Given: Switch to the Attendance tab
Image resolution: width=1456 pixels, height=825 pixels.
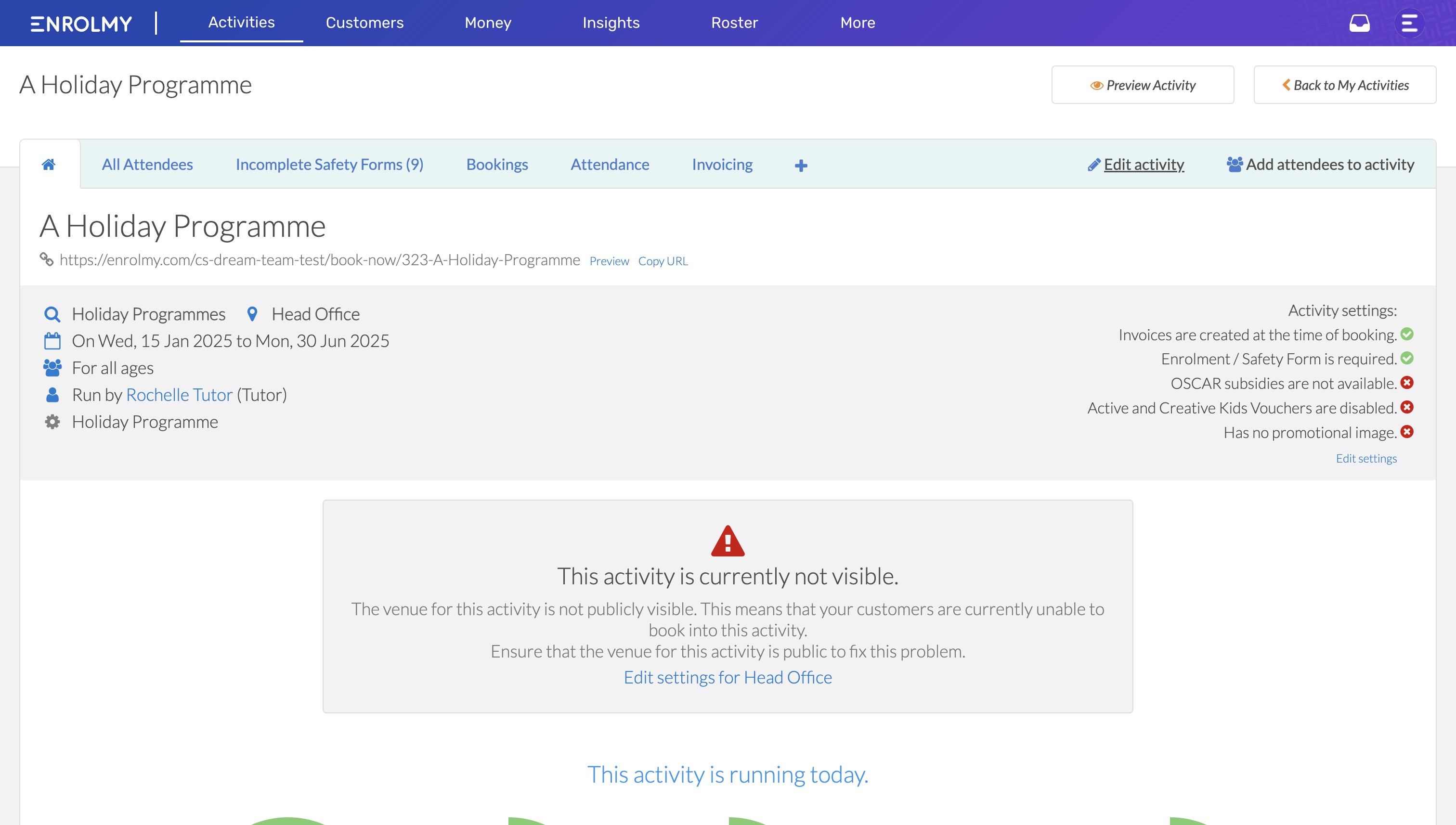Looking at the screenshot, I should [x=610, y=164].
